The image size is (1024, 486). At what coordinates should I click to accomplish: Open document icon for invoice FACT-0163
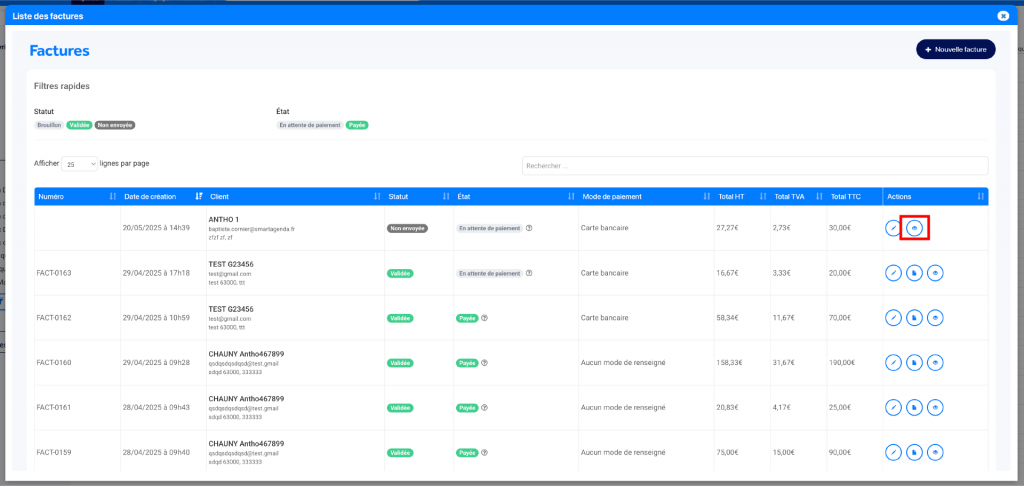click(914, 273)
